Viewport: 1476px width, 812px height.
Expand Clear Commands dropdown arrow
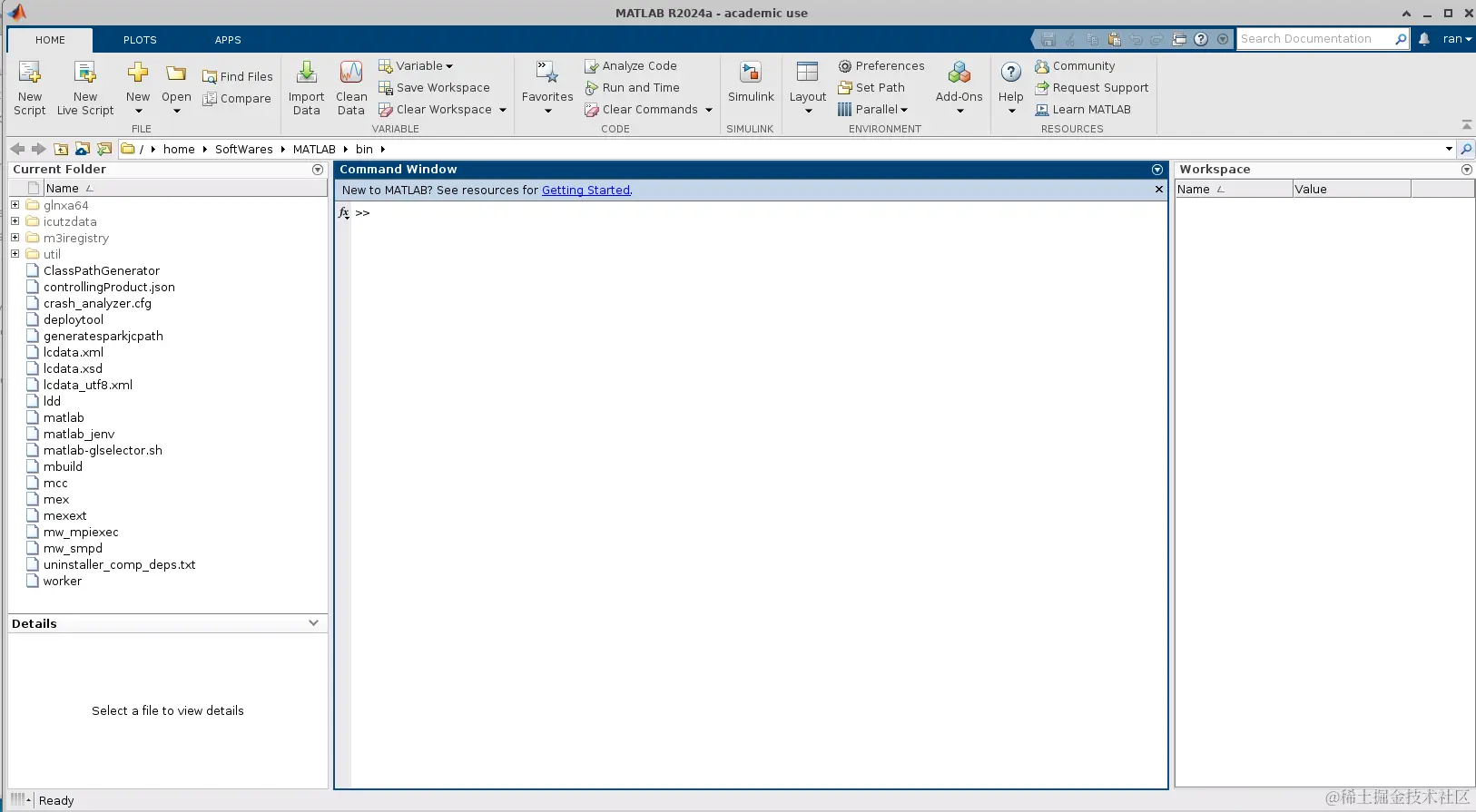709,110
